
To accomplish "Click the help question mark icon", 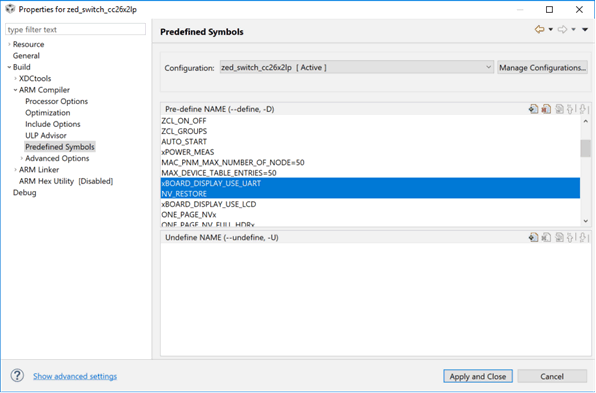I will pos(17,376).
